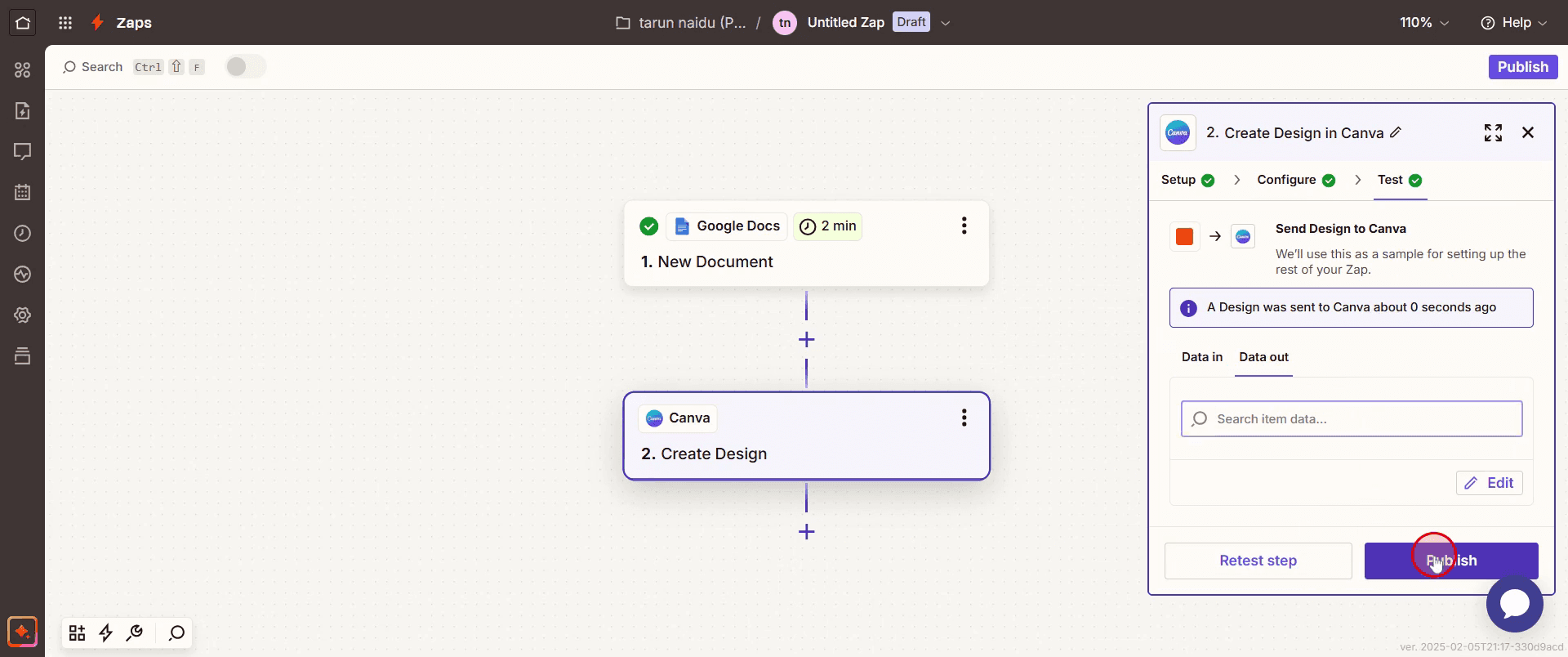The width and height of the screenshot is (1568, 657).
Task: Open the sidebar Zap details file icon
Action: (x=23, y=110)
